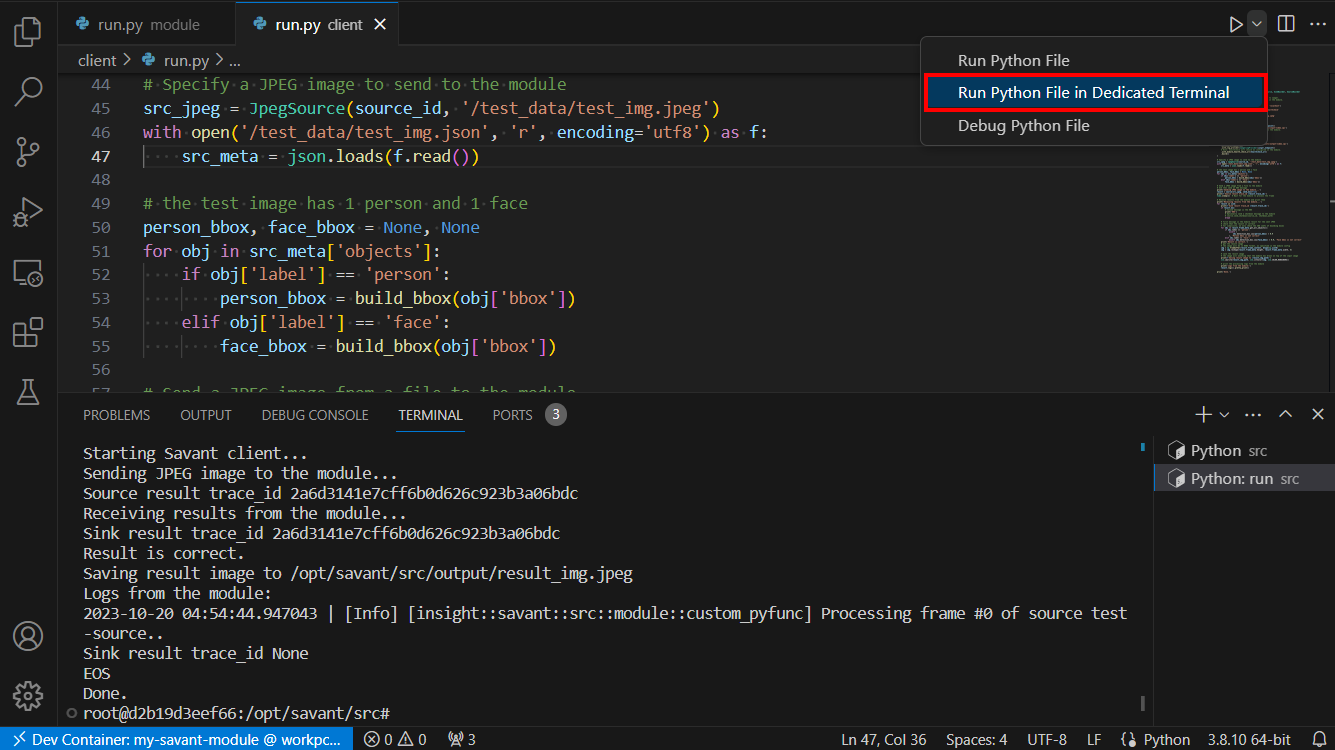Image resolution: width=1335 pixels, height=750 pixels.
Task: Select Run Python File in Dedicated Terminal
Action: pos(1093,93)
